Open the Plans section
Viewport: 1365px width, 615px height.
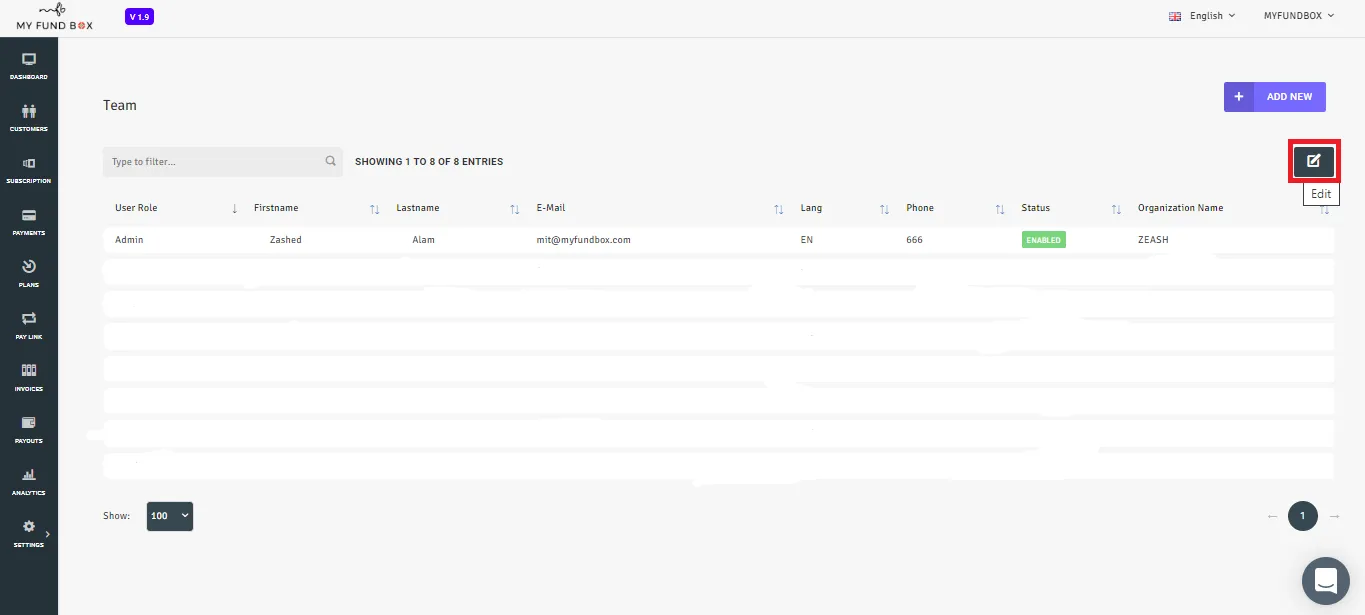coord(29,273)
